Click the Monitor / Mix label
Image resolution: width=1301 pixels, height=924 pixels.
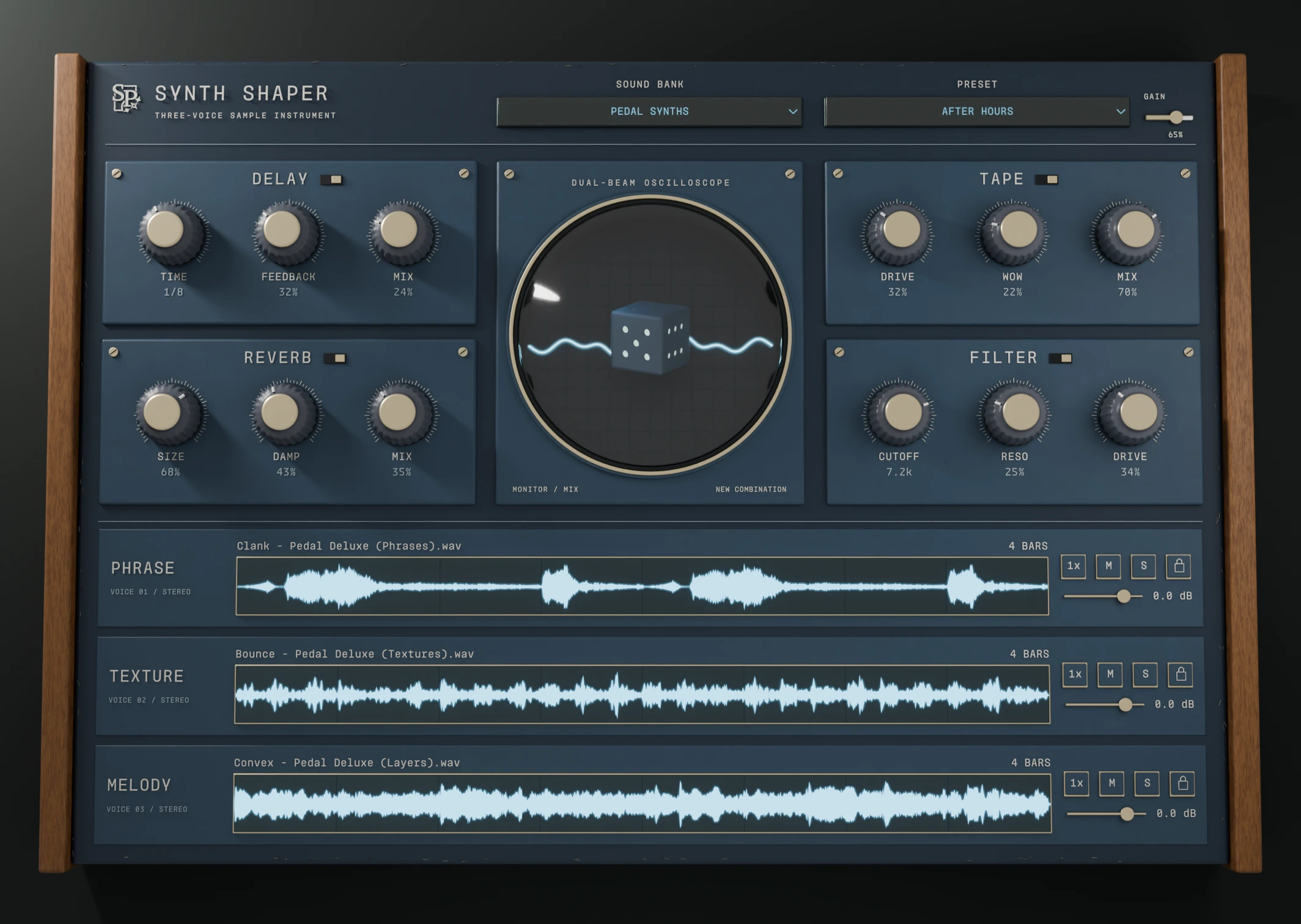(x=545, y=490)
